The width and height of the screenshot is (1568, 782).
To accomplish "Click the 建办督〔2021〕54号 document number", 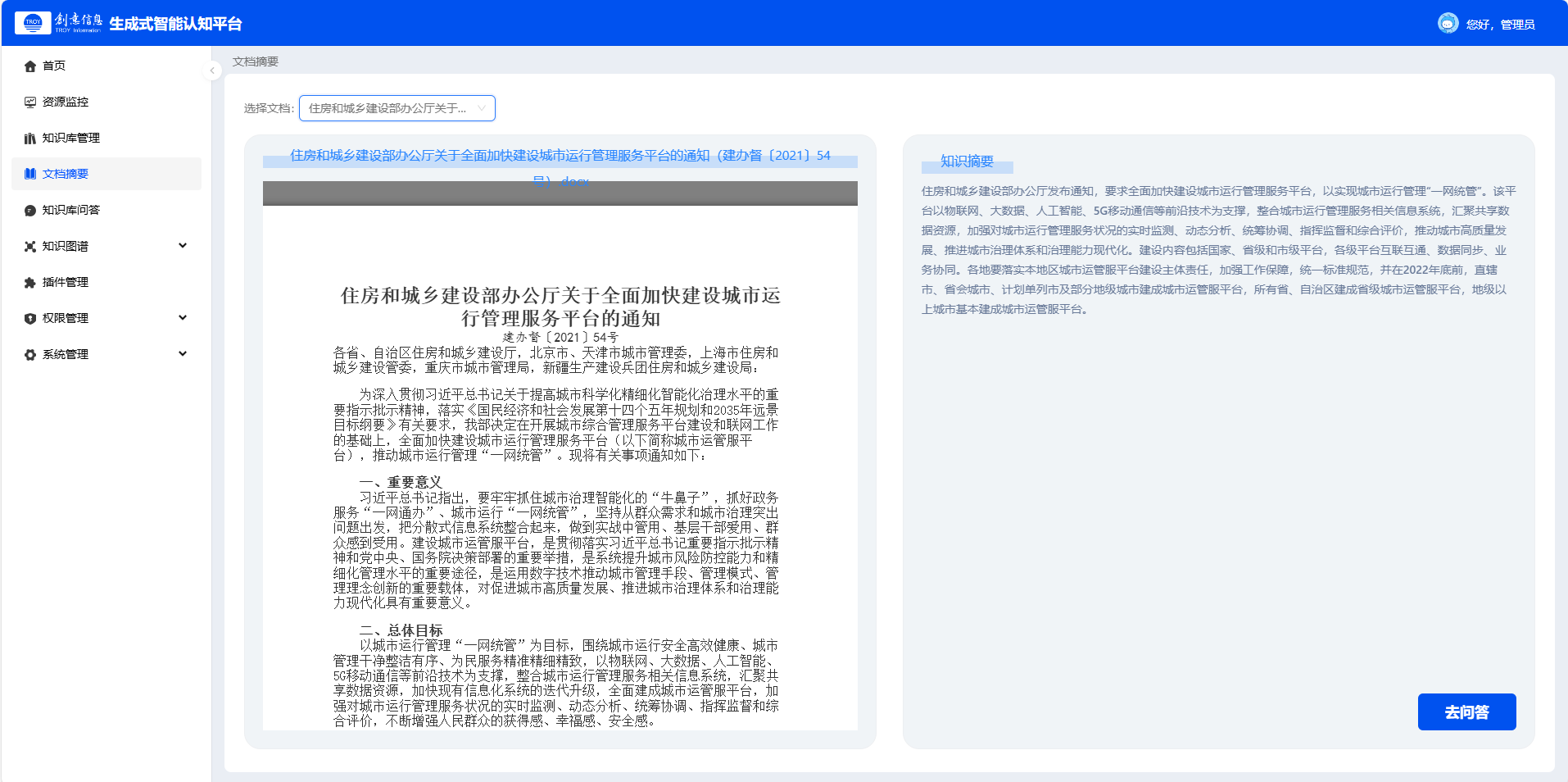I will point(560,337).
